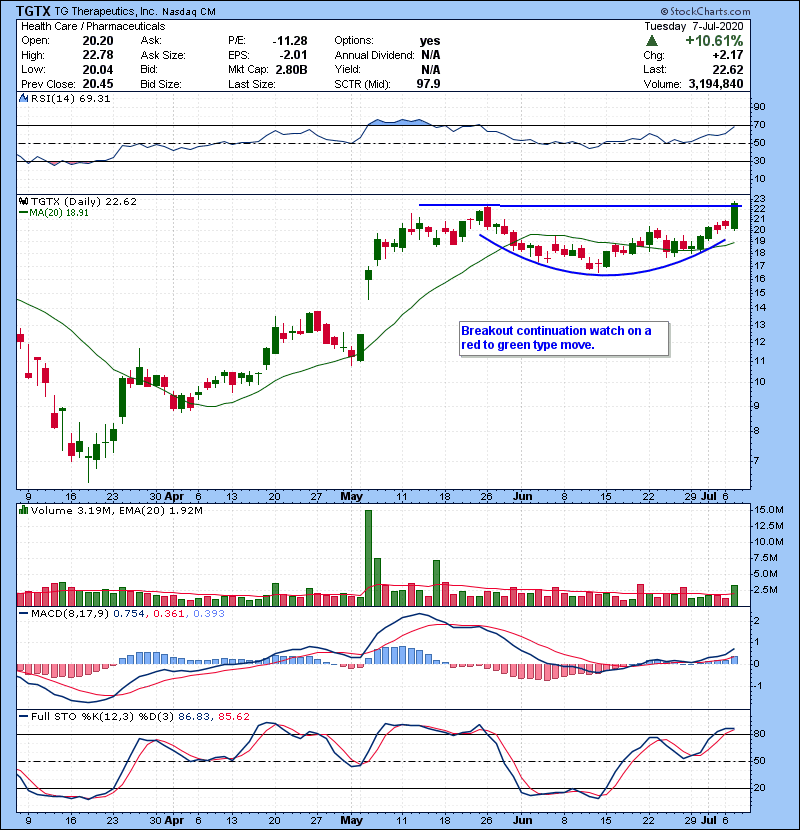Viewport: 800px width, 830px height.
Task: Click the 'Annual Dividend' label
Action: [x=374, y=55]
